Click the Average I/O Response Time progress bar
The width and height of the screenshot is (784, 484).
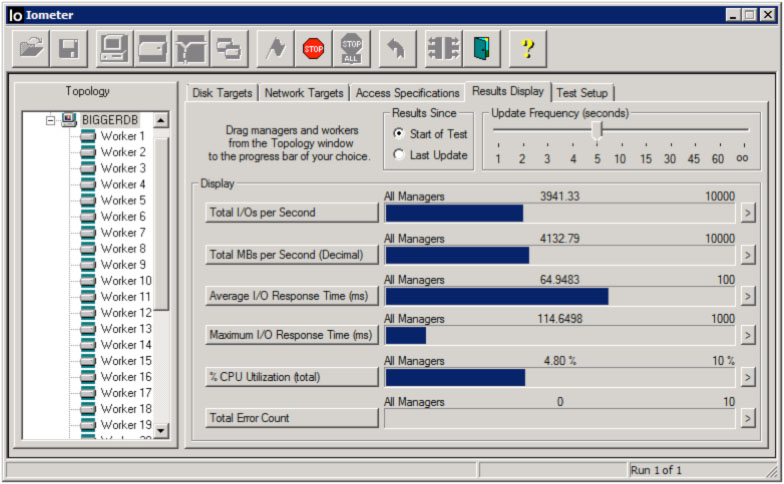[560, 296]
